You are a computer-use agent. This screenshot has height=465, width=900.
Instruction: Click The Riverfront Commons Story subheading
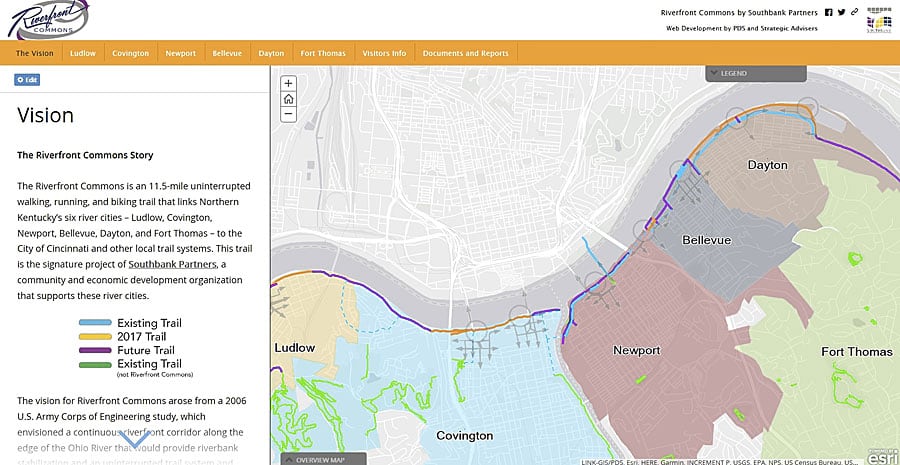85,155
